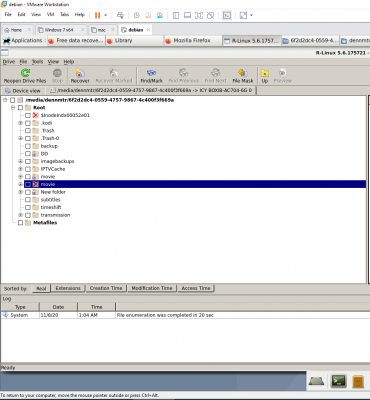This screenshot has width=370, height=400.
Task: Switch to Mozilla Firefox taskbar window
Action: pyautogui.click(x=192, y=40)
